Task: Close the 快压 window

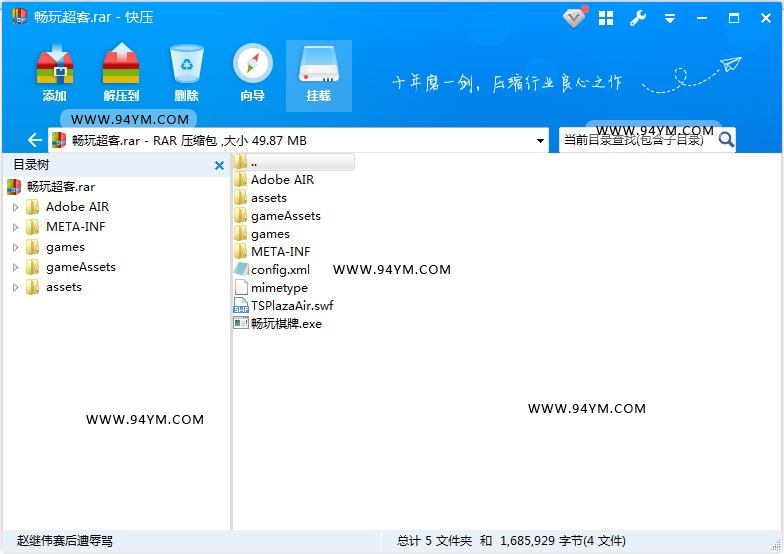Action: tap(766, 18)
